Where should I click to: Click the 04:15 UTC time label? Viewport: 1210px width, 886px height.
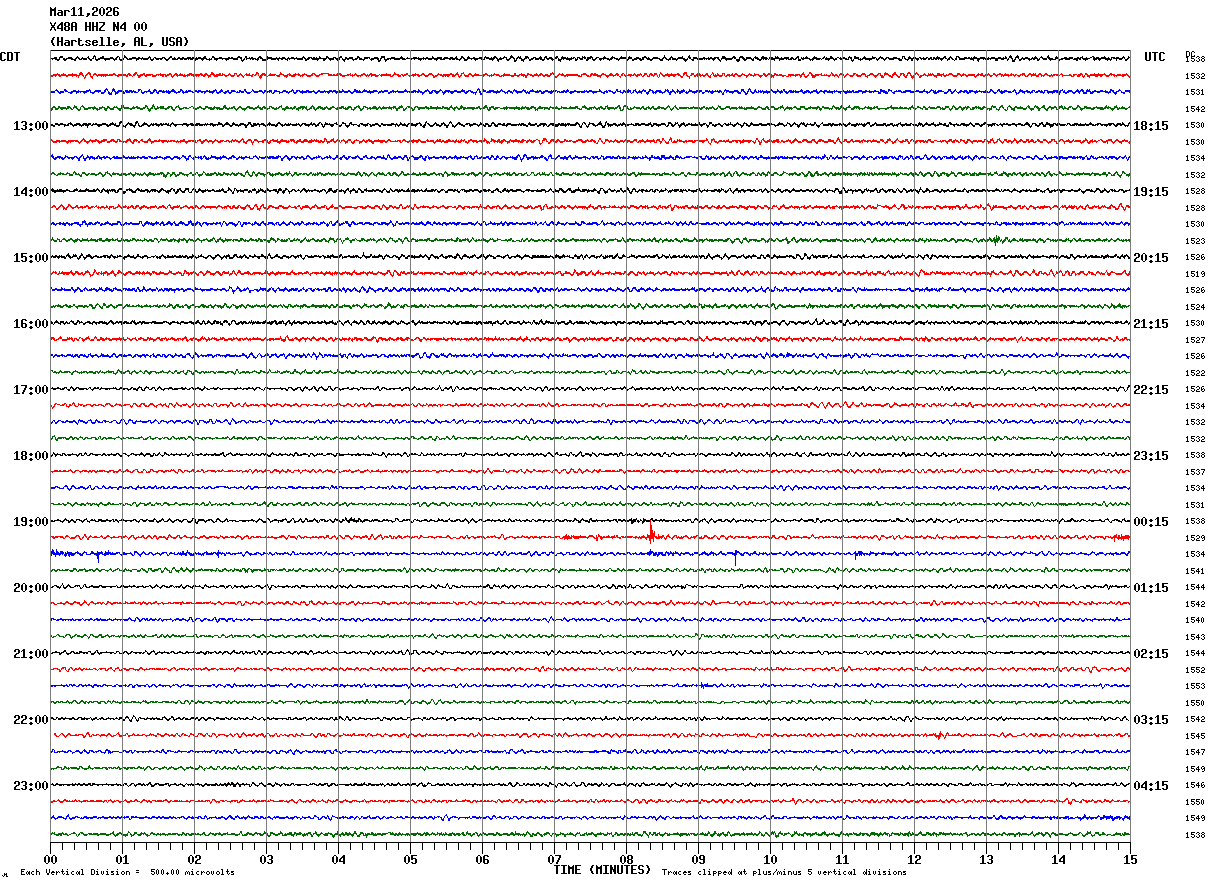[1150, 786]
